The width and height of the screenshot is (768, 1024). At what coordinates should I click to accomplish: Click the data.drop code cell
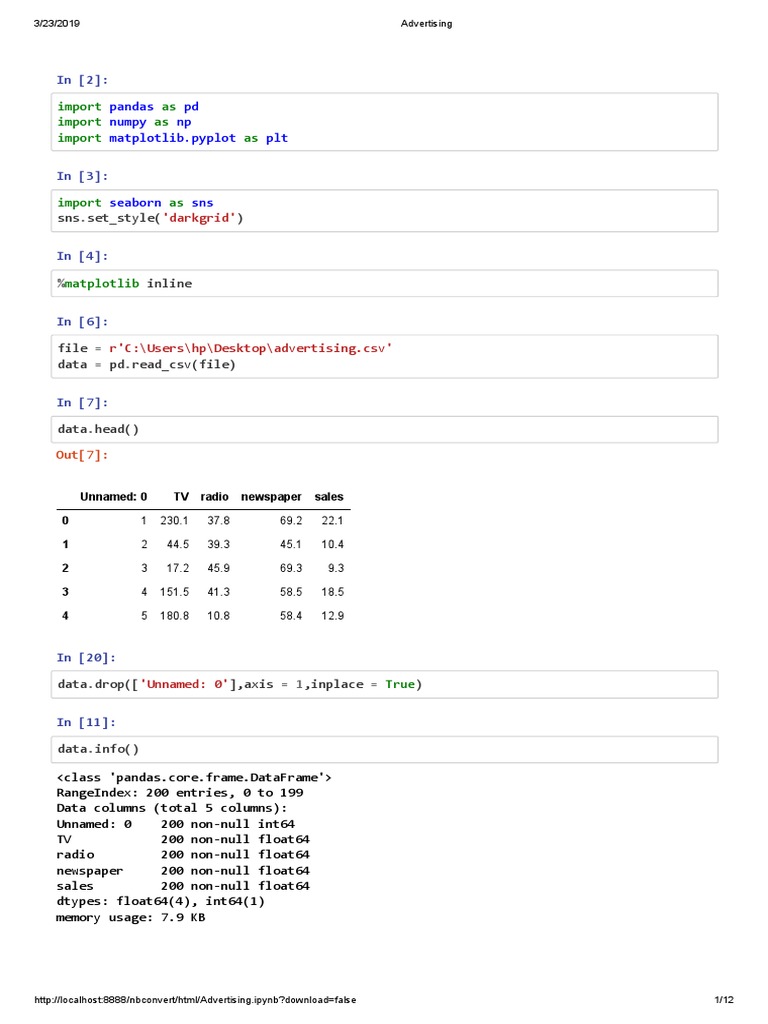384,684
